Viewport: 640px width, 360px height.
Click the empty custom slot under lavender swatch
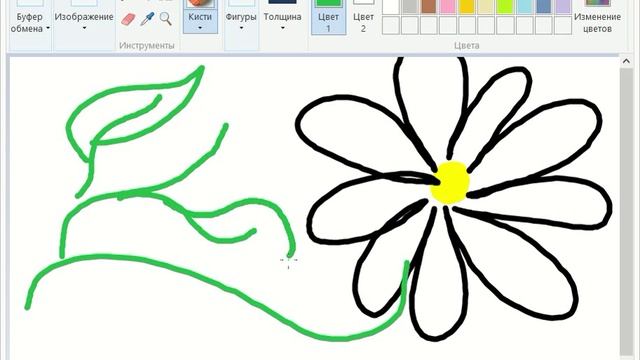tap(563, 25)
